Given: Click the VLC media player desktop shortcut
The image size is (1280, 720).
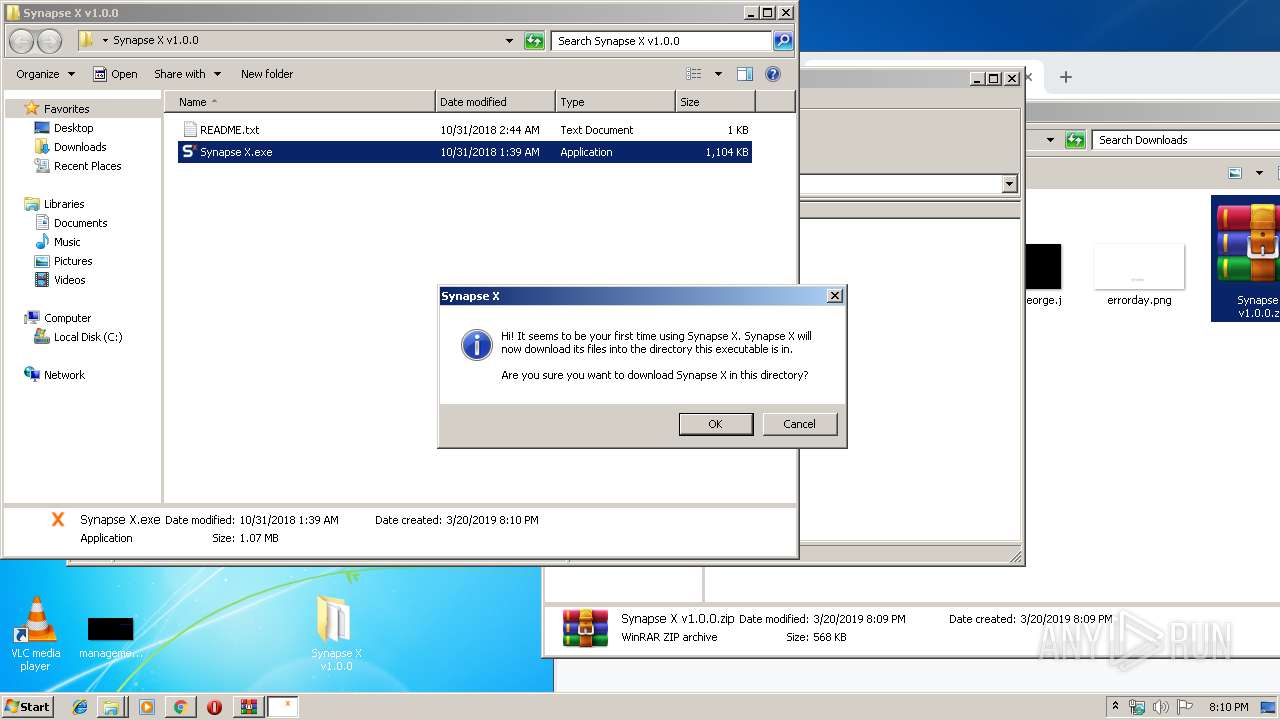Looking at the screenshot, I should [x=36, y=634].
